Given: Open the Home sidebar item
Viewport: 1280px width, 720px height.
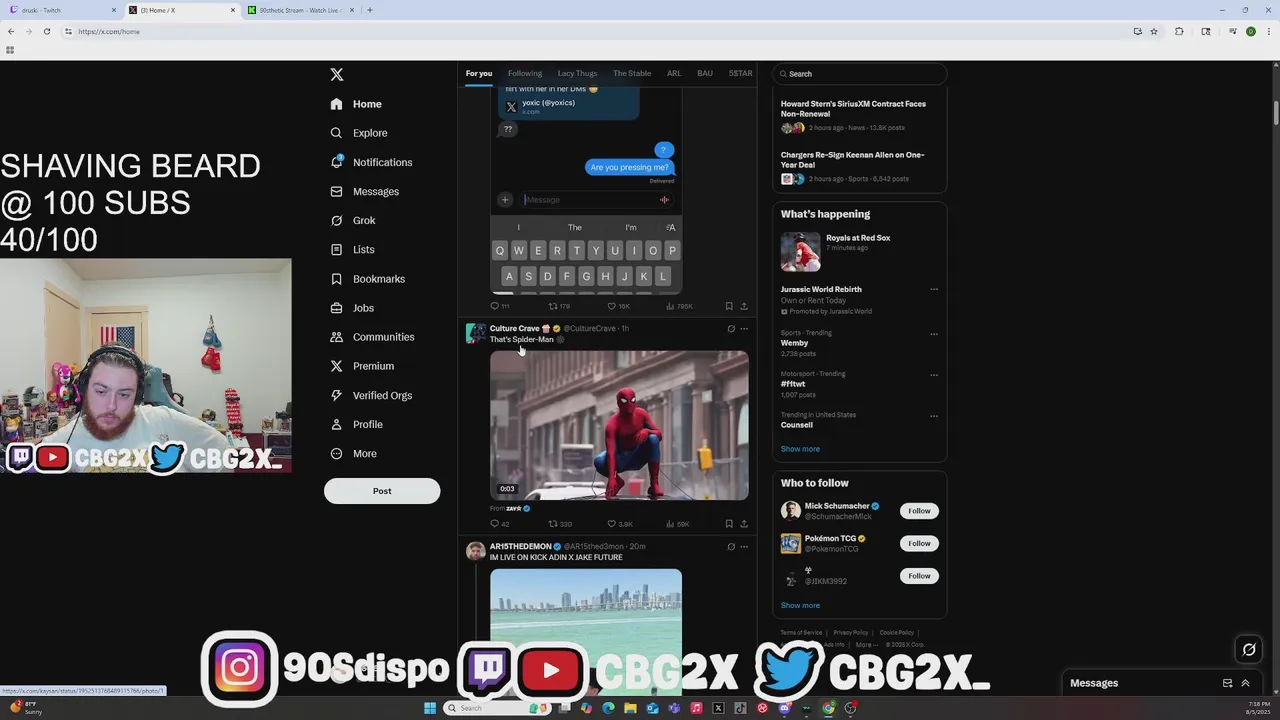Looking at the screenshot, I should tap(356, 104).
